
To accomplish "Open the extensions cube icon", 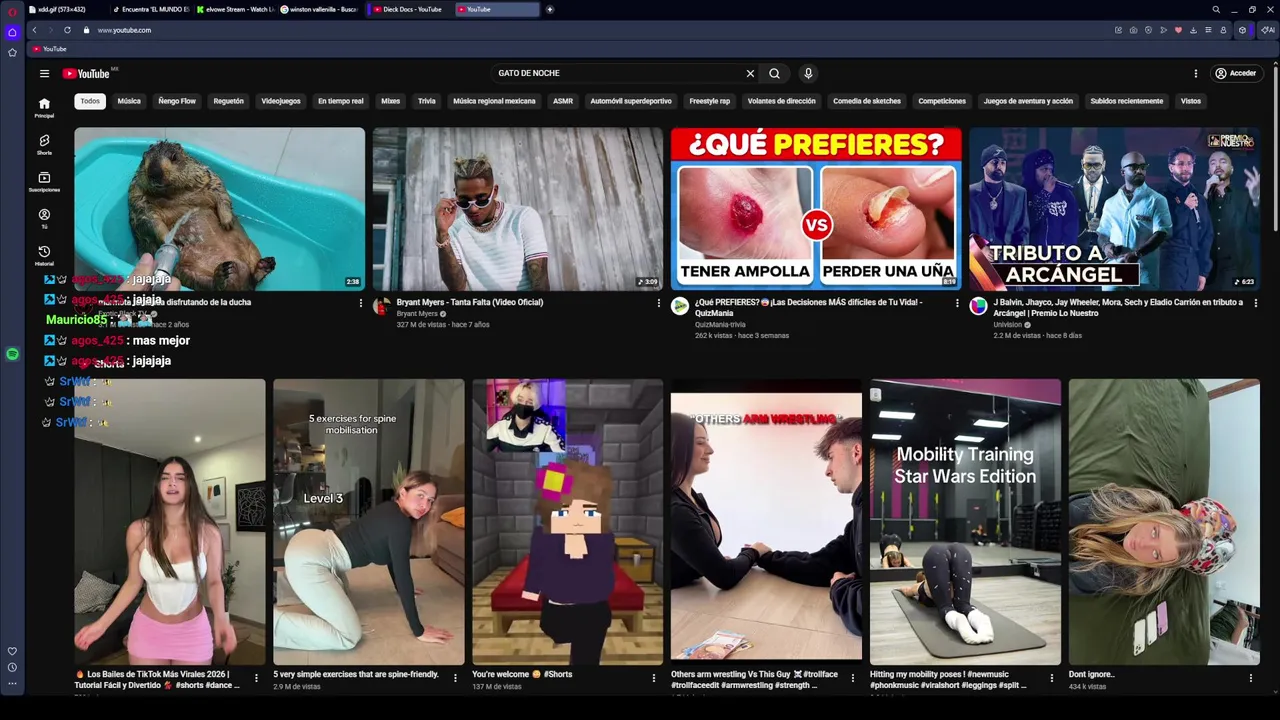I will pyautogui.click(x=1242, y=30).
